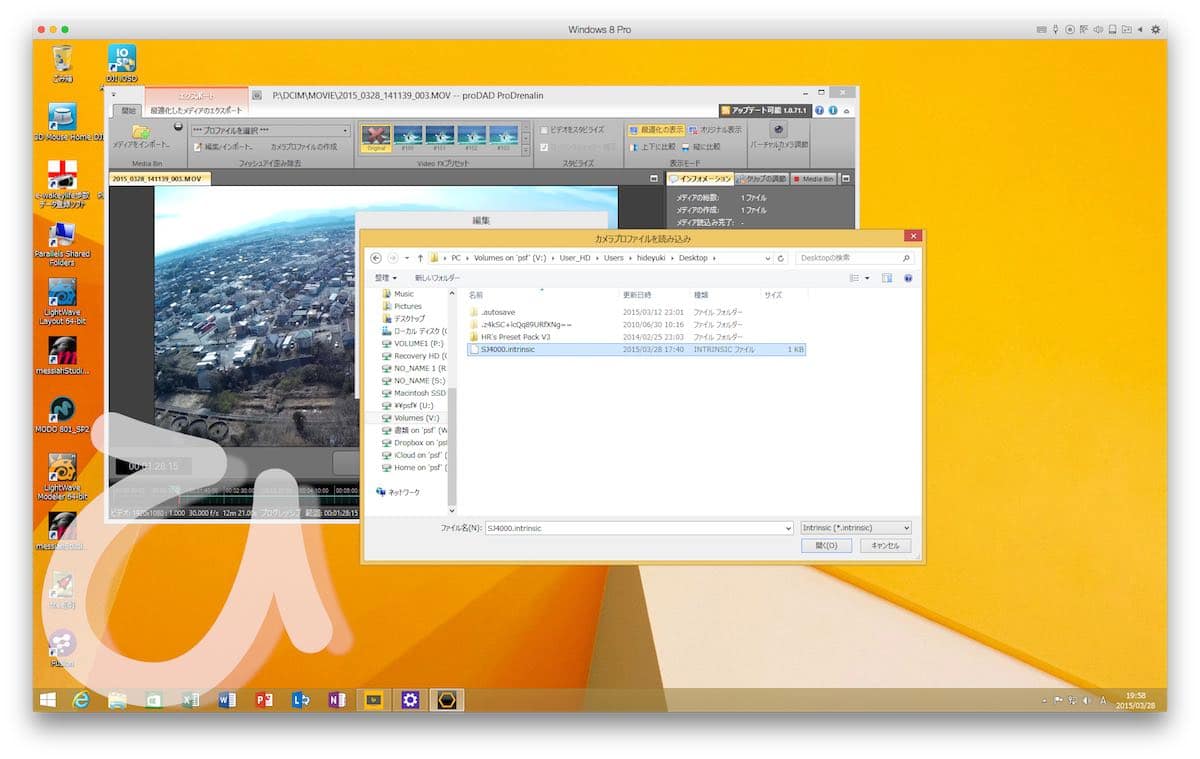Switch to the クリップの調節 tab
The width and height of the screenshot is (1200, 759).
760,179
